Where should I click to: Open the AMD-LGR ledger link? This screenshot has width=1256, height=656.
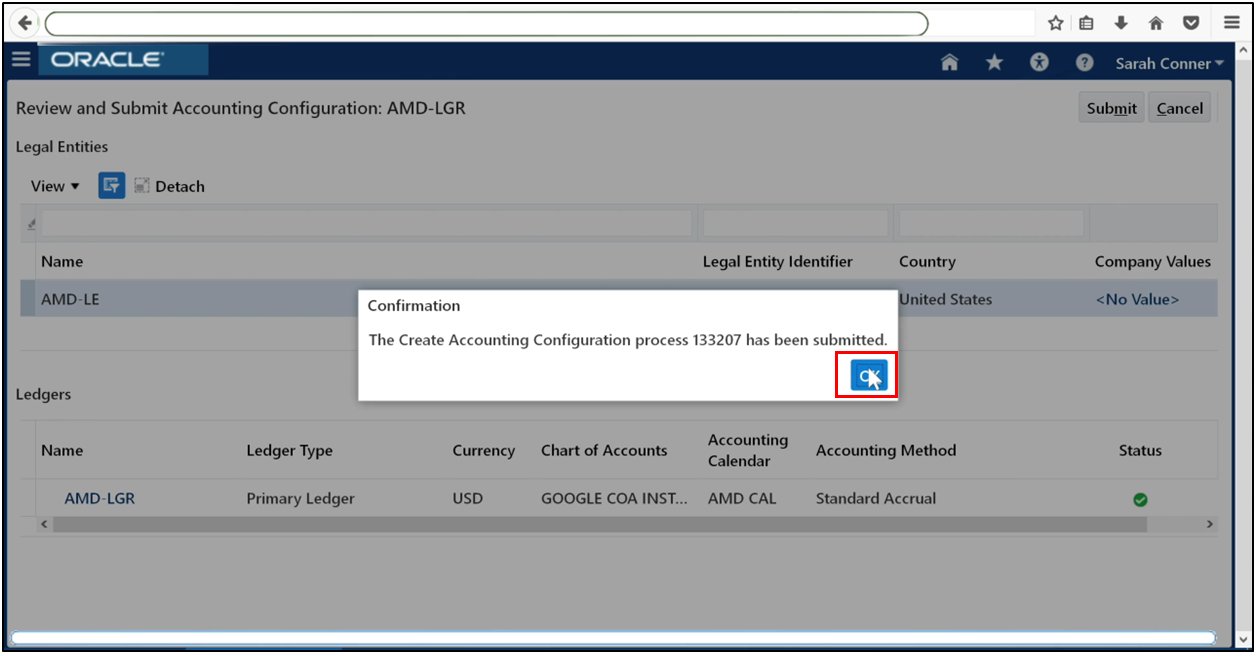pos(100,498)
